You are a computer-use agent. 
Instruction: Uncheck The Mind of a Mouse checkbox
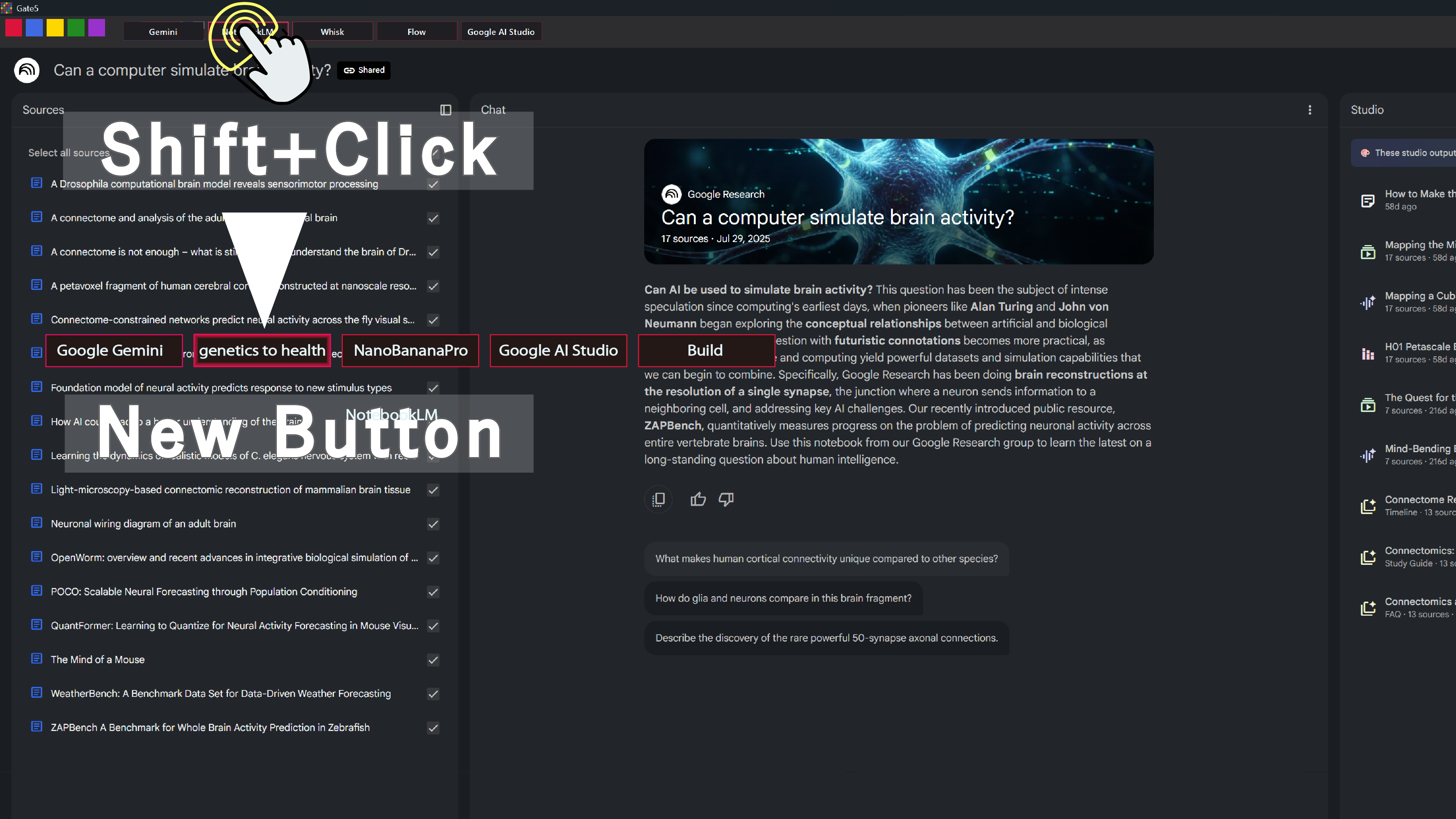click(433, 660)
